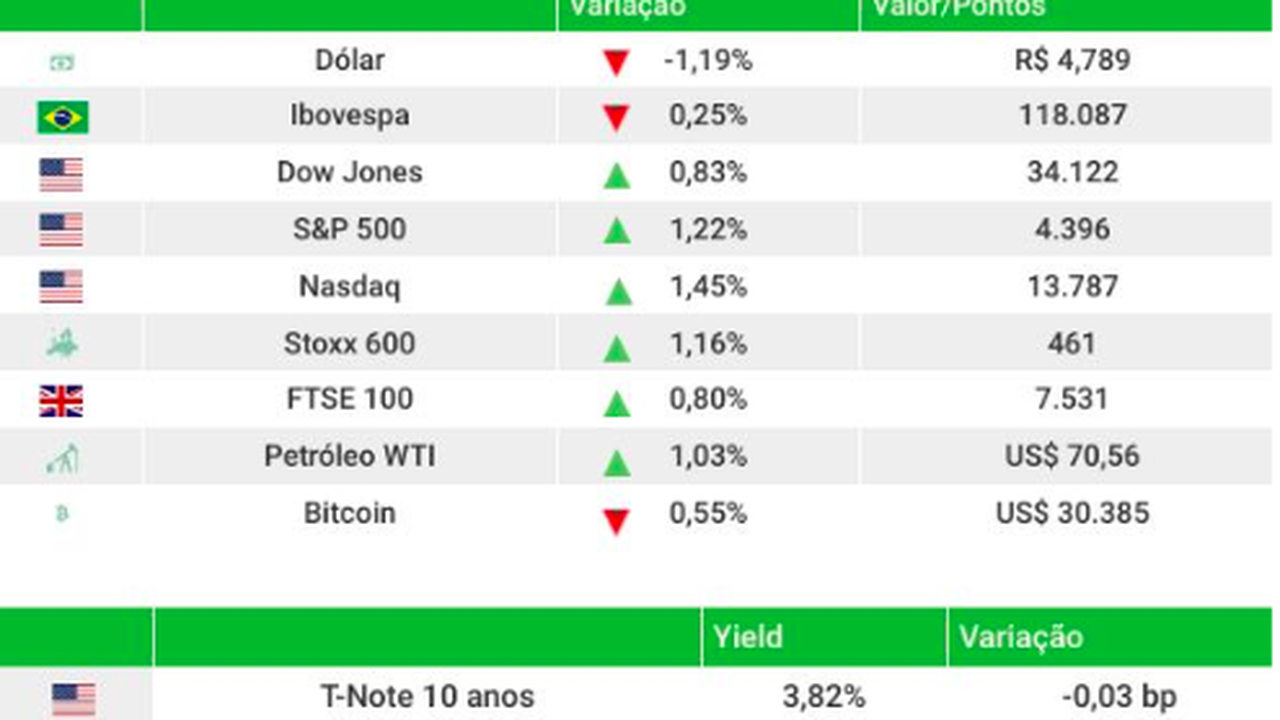The image size is (1280, 720).
Task: Click the US flag in the T-Note 10 anos row
Action: (73, 698)
